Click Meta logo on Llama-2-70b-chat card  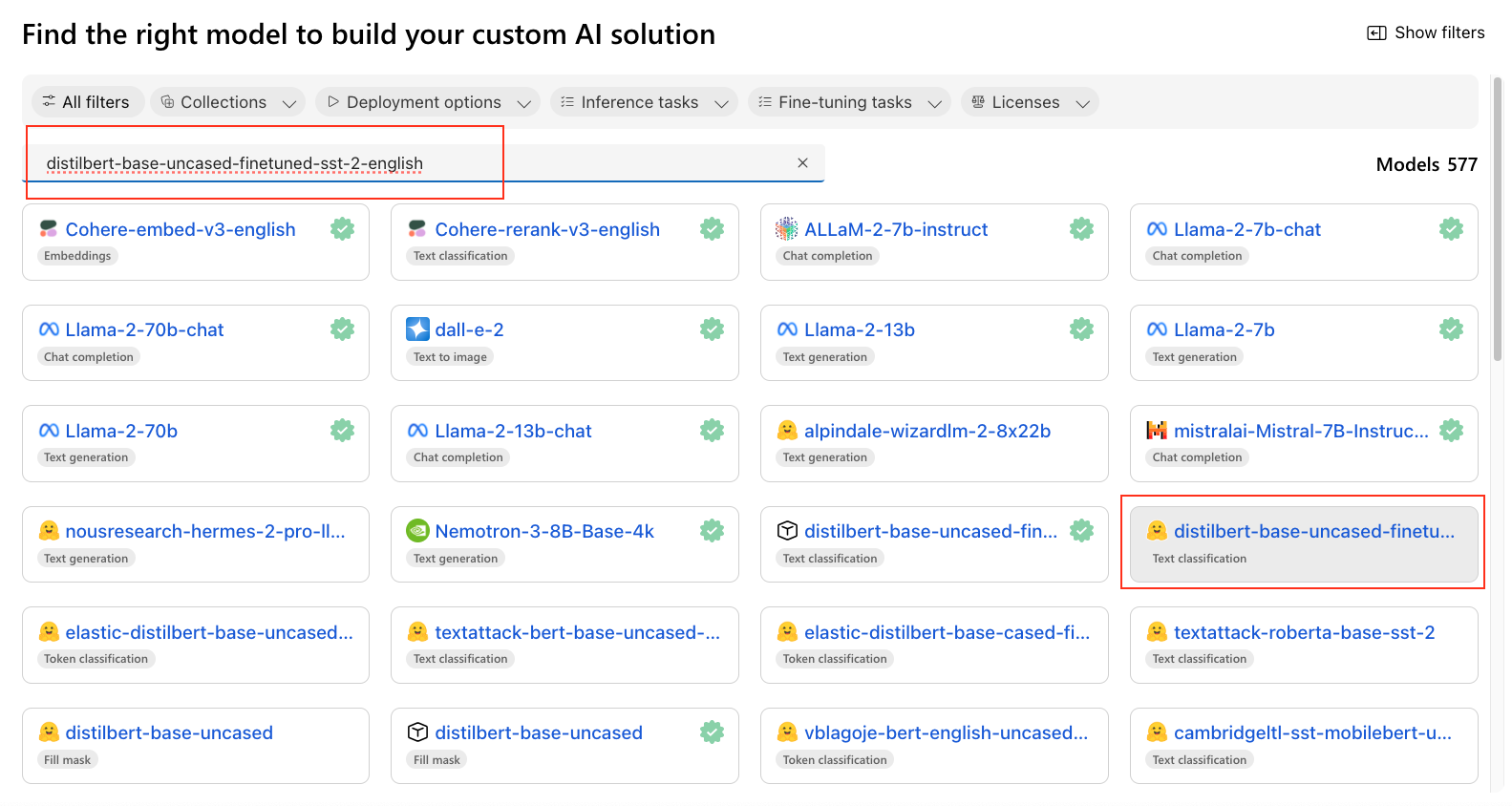[49, 329]
